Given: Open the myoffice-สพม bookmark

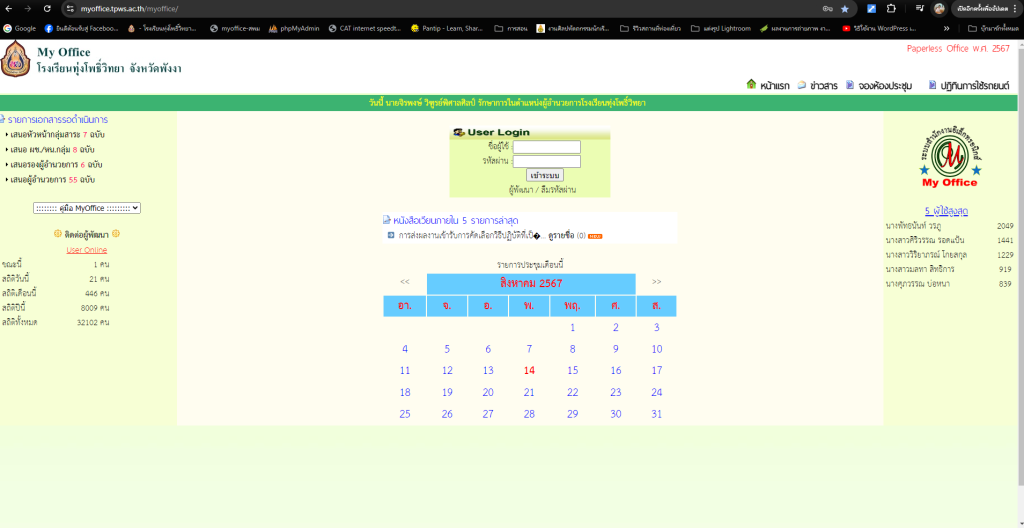Looking at the screenshot, I should tap(236, 28).
